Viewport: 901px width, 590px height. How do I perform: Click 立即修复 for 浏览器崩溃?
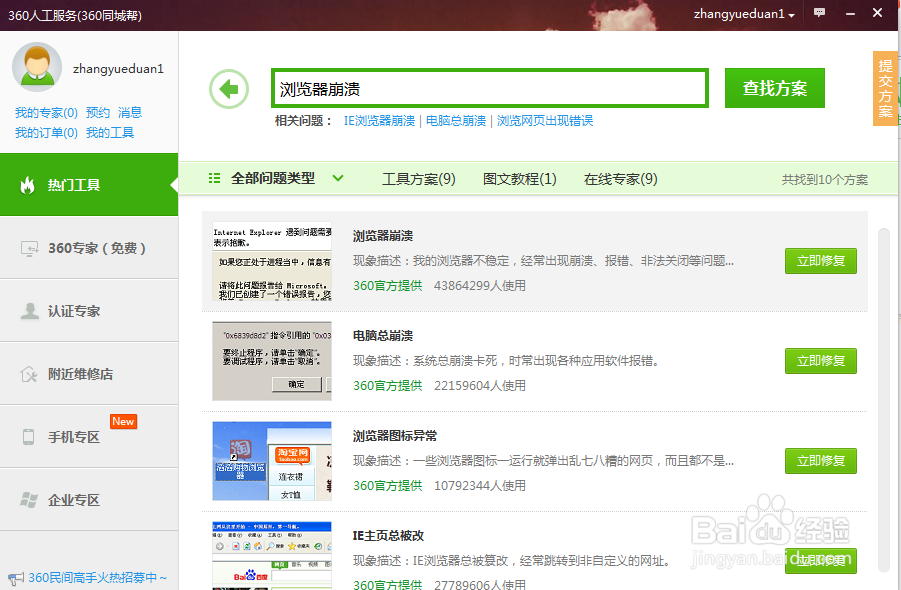coord(821,261)
